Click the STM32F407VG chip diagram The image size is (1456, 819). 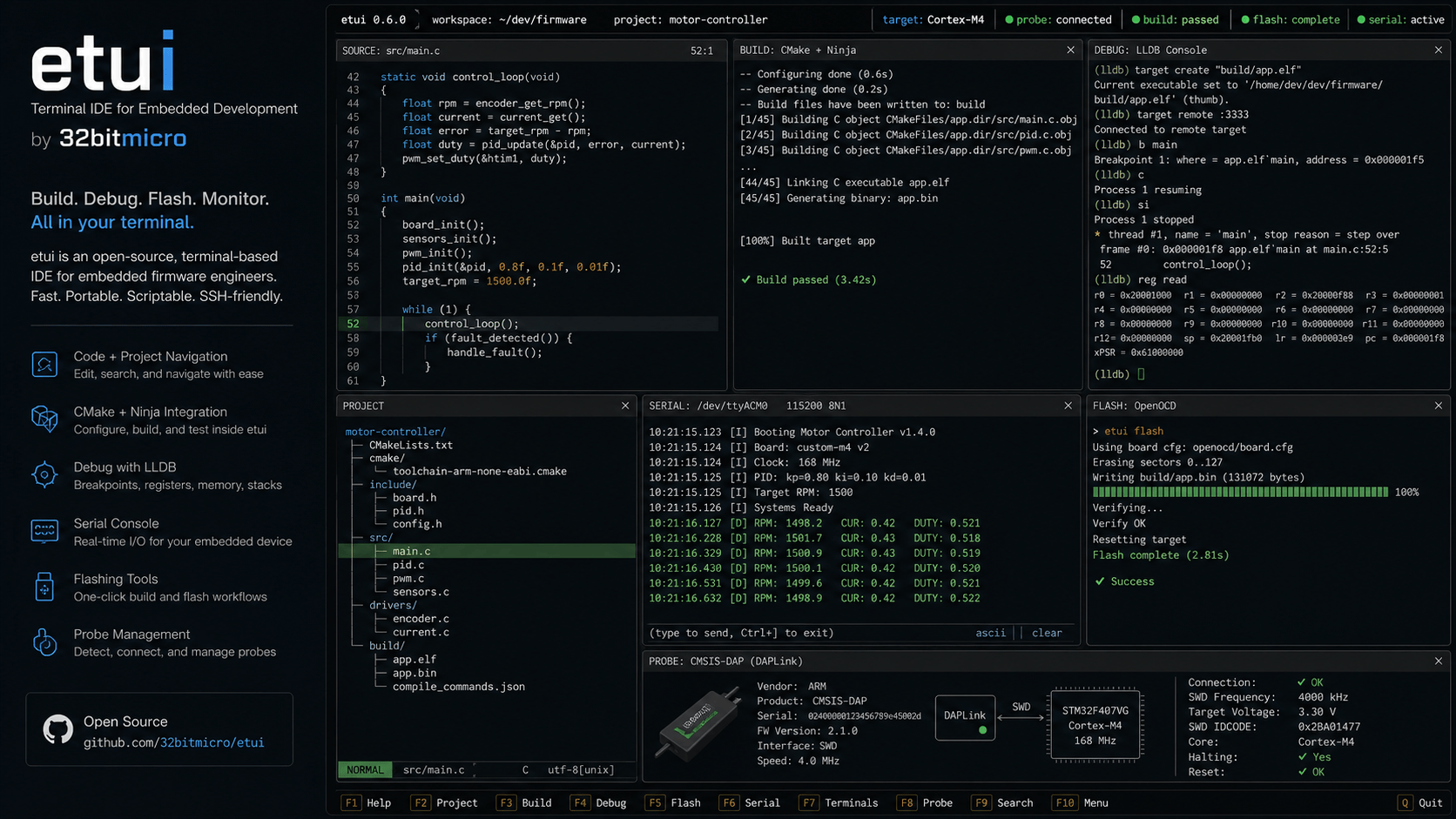pyautogui.click(x=1095, y=724)
